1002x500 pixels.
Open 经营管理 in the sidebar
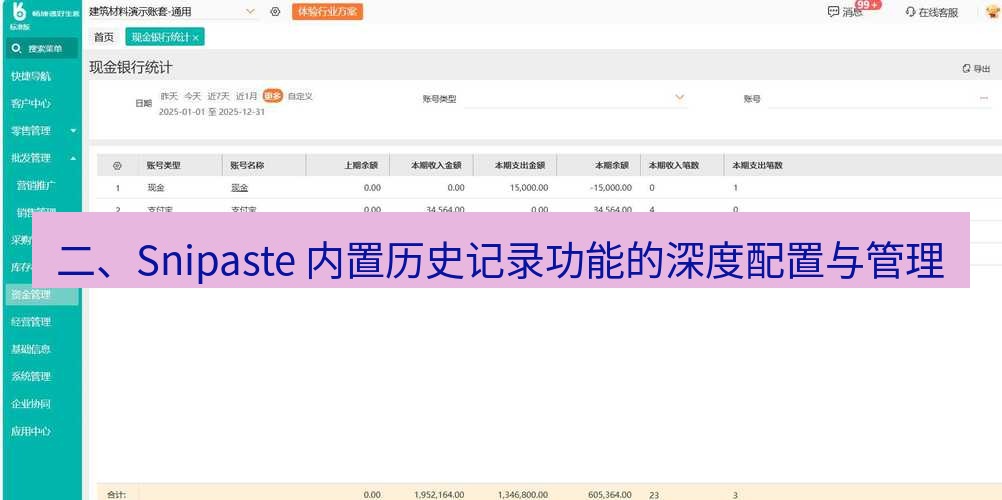pos(31,322)
